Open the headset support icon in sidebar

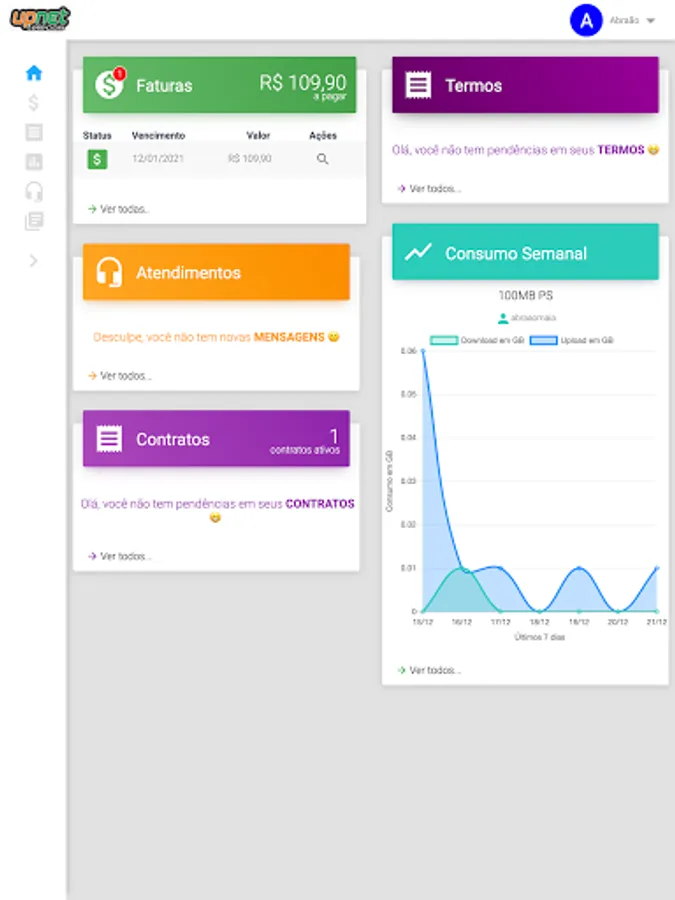coord(34,191)
